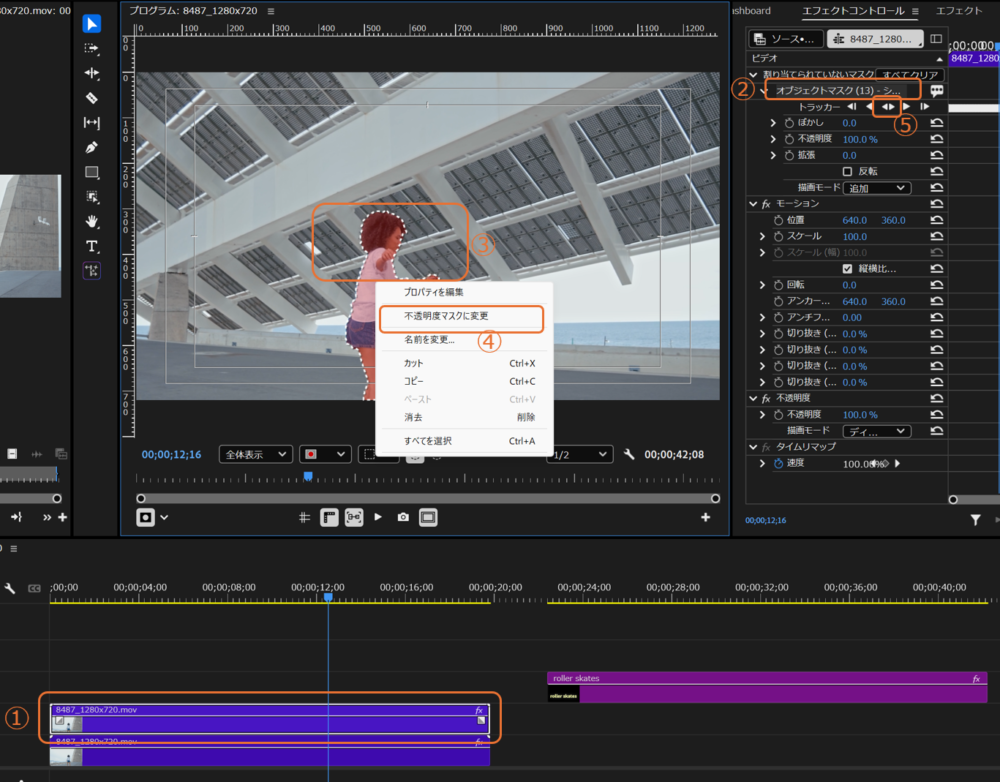Screen dimensions: 1000x782
Task: Activate the Ripple Edit tool
Action: coord(92,73)
